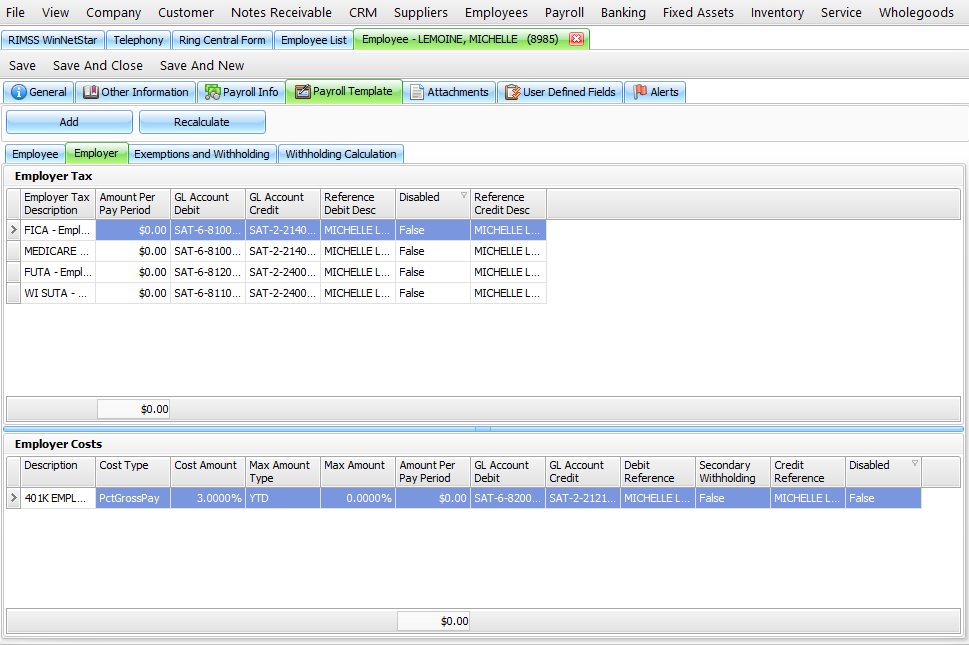The width and height of the screenshot is (969, 645).
Task: Open the View menu
Action: click(55, 12)
